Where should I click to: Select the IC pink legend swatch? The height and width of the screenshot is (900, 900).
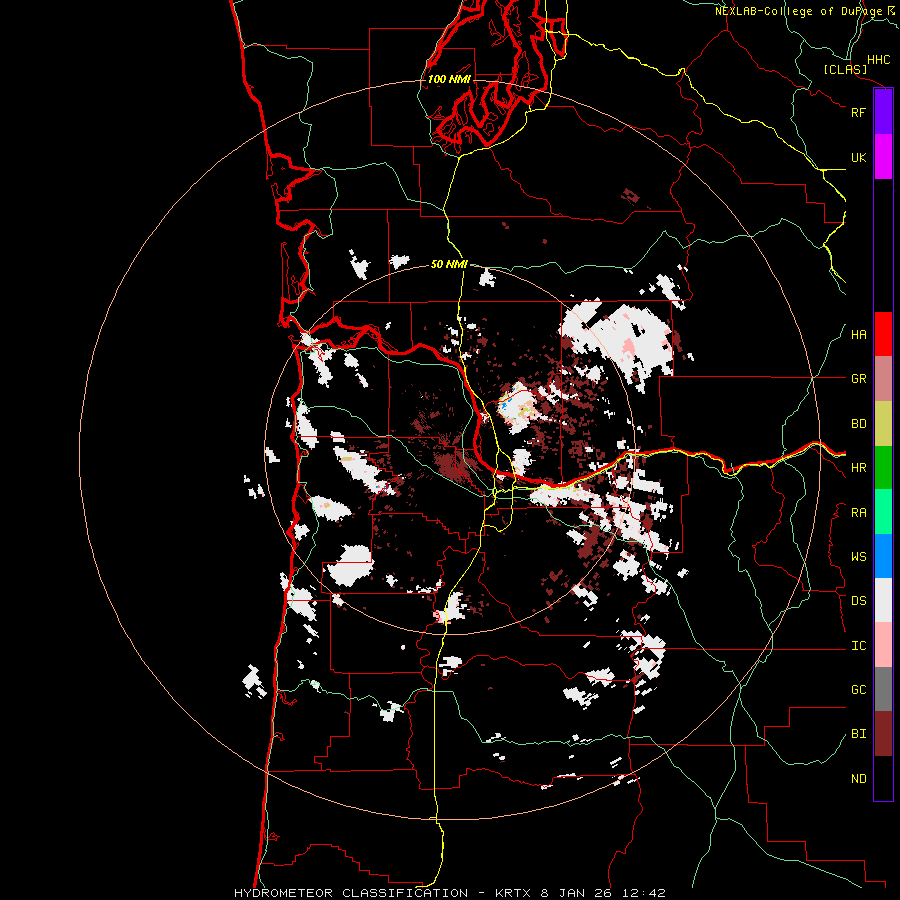coord(883,645)
